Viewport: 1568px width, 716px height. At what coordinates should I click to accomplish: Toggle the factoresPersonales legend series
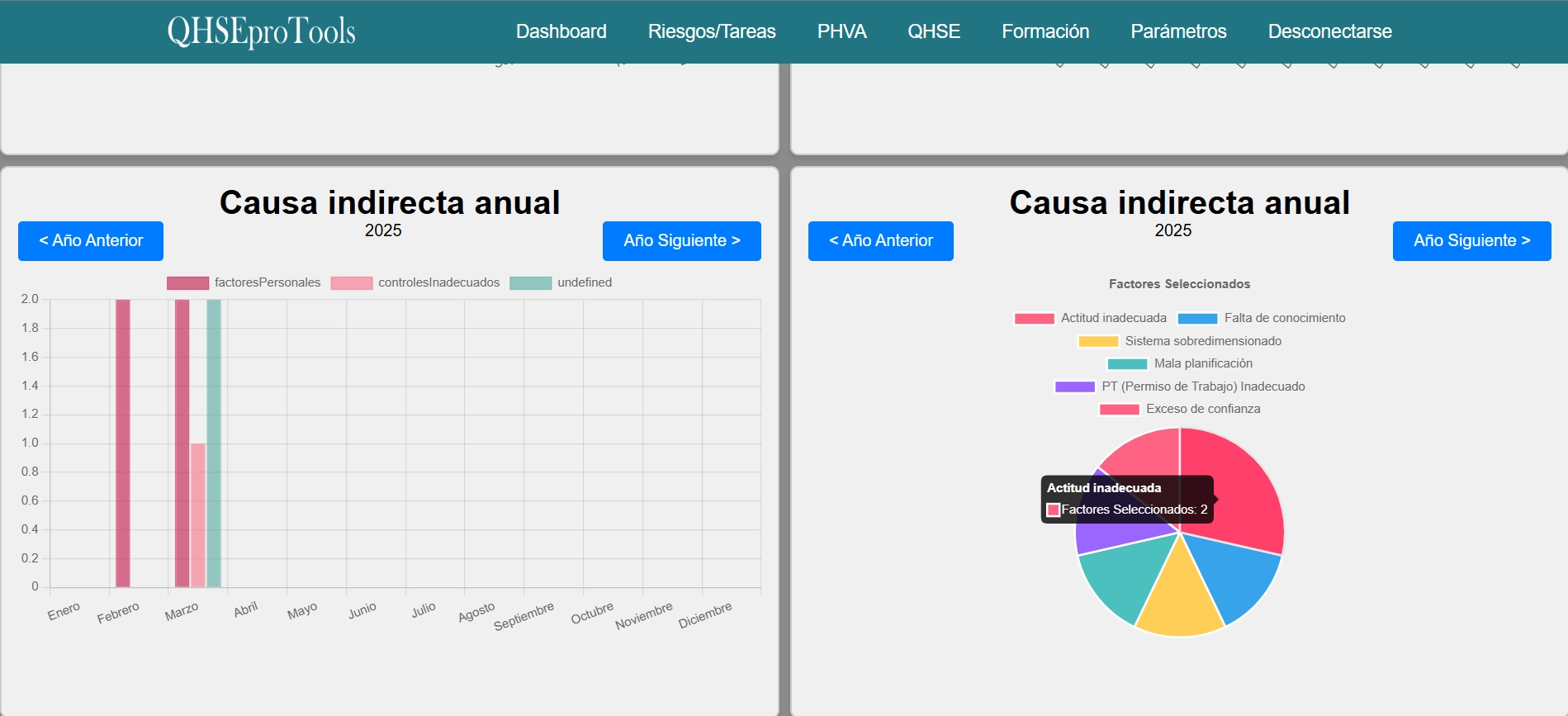coord(244,282)
